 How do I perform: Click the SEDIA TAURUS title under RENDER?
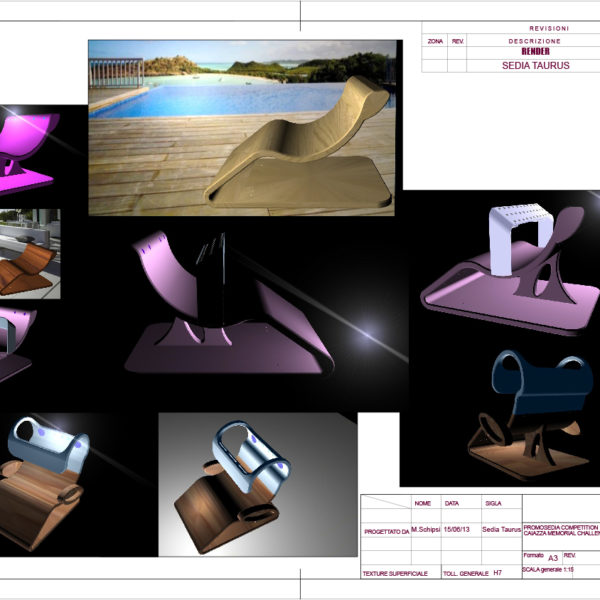pyautogui.click(x=536, y=65)
